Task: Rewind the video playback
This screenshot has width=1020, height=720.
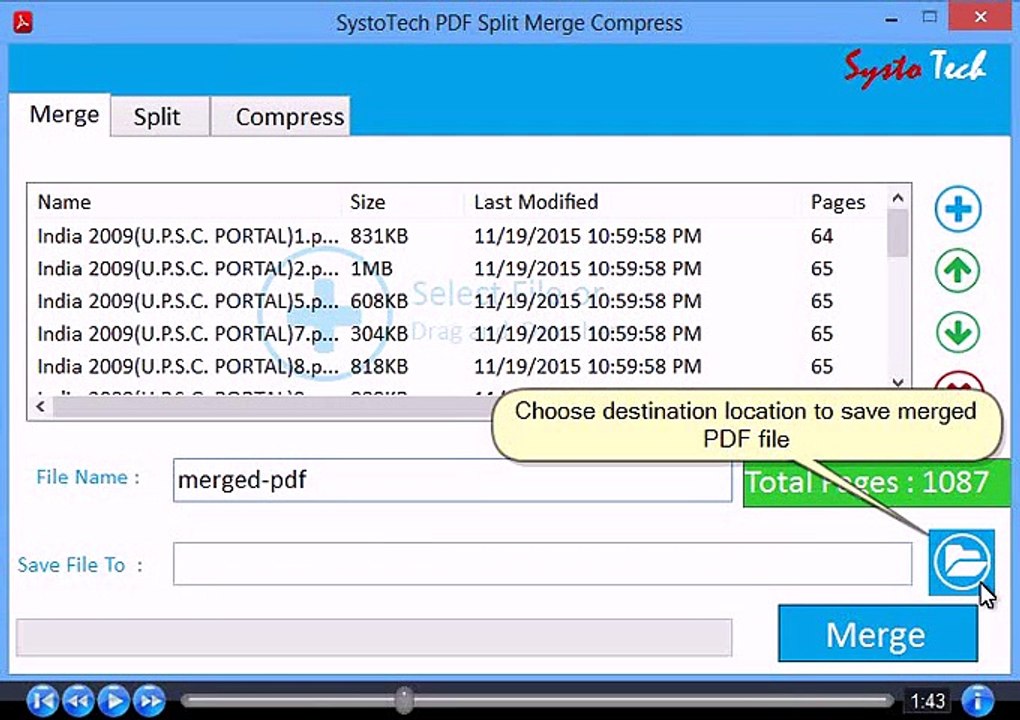Action: click(x=78, y=701)
